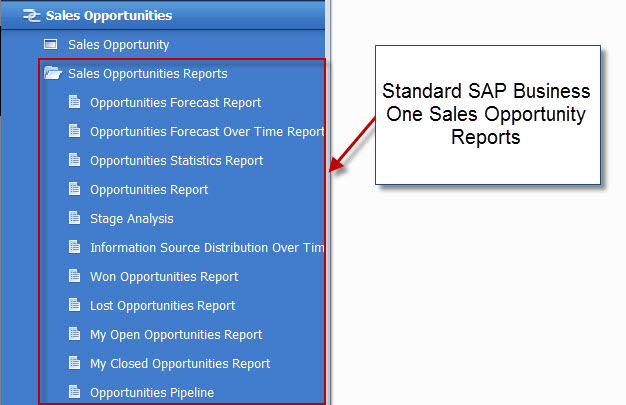Click the Sales Opportunity window icon
Image resolution: width=626 pixels, height=405 pixels.
point(51,45)
